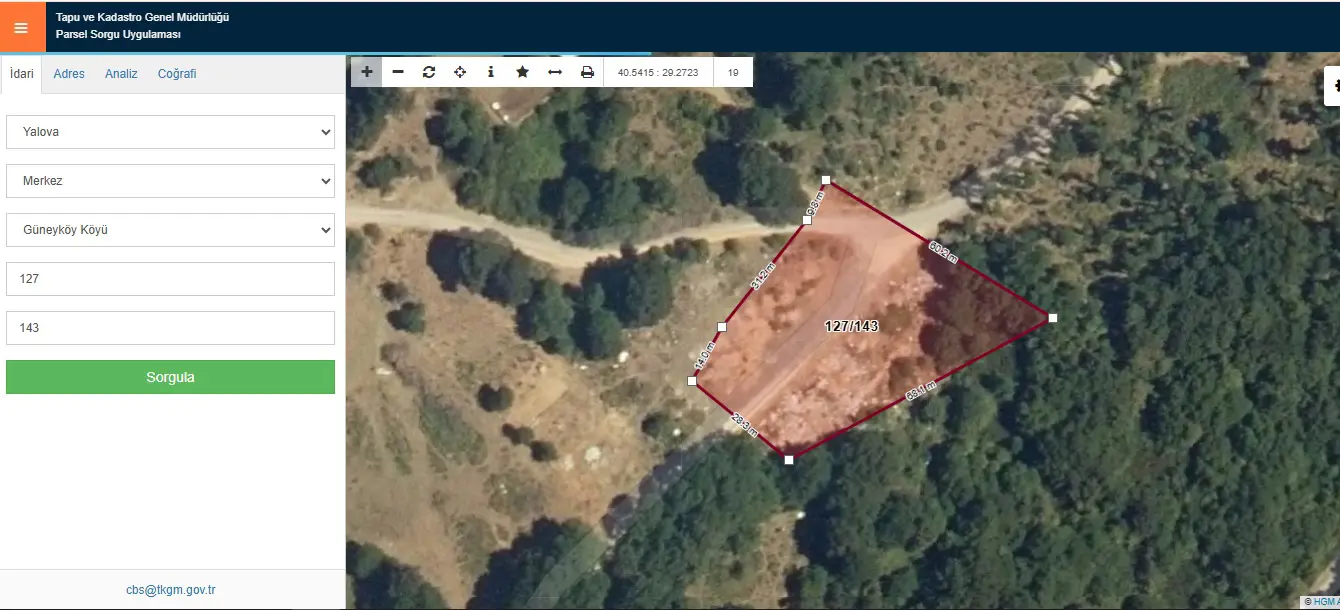Open parcel info with the i icon
1340x610 pixels.
(491, 72)
